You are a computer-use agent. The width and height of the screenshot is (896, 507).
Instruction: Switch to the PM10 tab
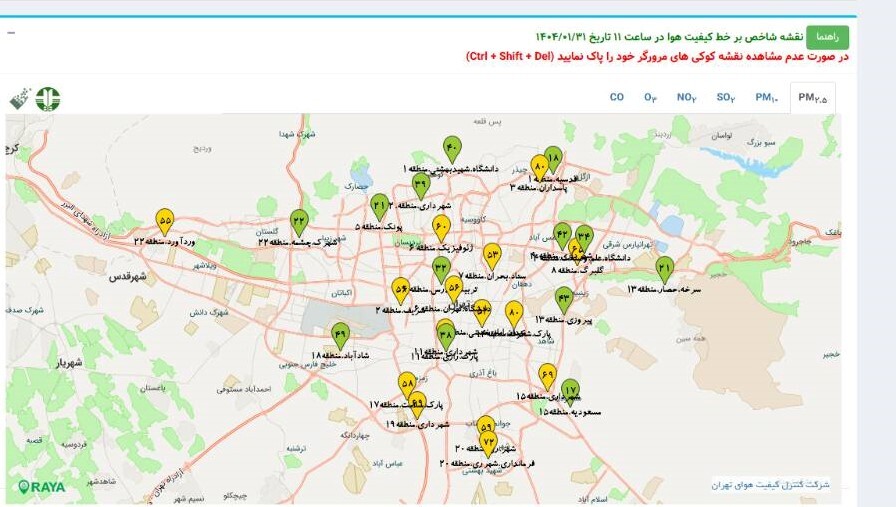click(x=766, y=97)
